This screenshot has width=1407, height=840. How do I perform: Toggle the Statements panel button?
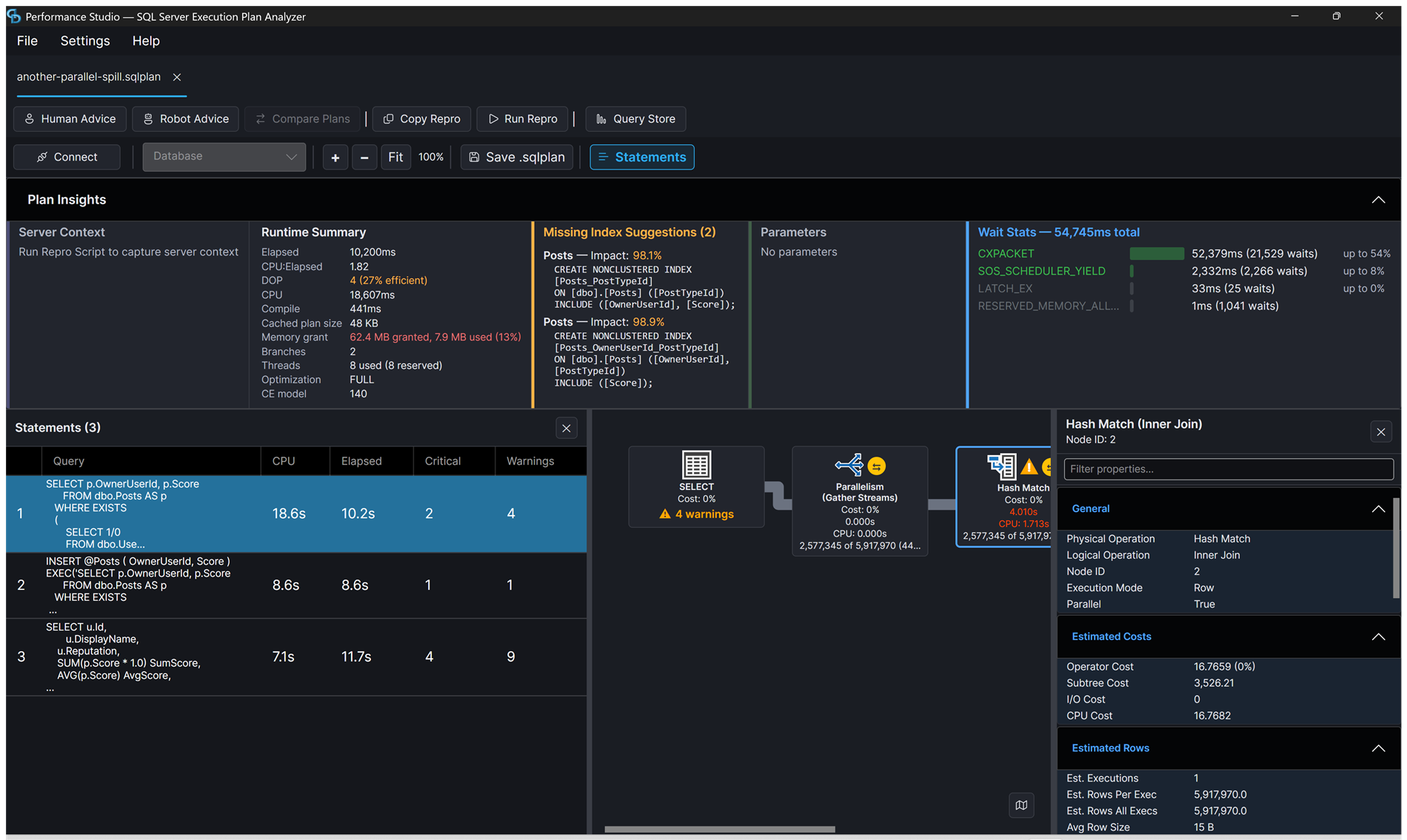pyautogui.click(x=642, y=157)
